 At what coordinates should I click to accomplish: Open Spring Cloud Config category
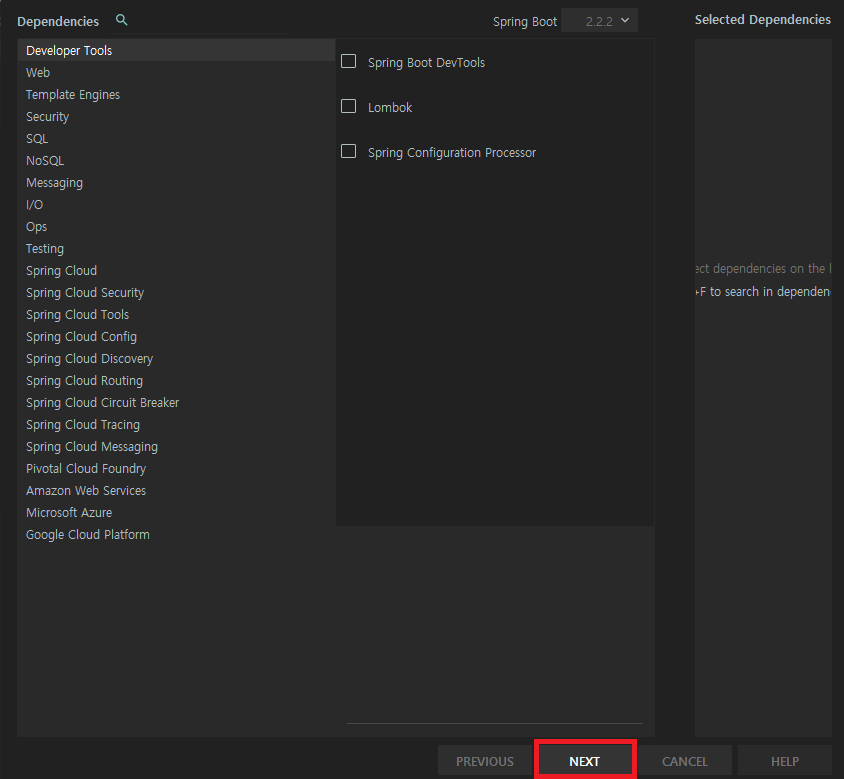(x=177, y=336)
